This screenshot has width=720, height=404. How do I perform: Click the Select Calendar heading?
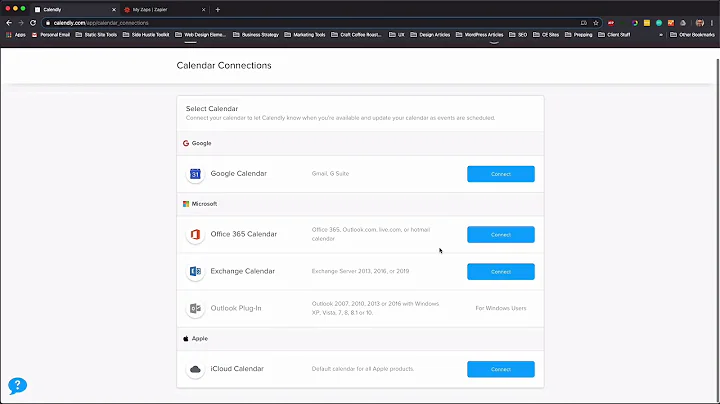212,109
